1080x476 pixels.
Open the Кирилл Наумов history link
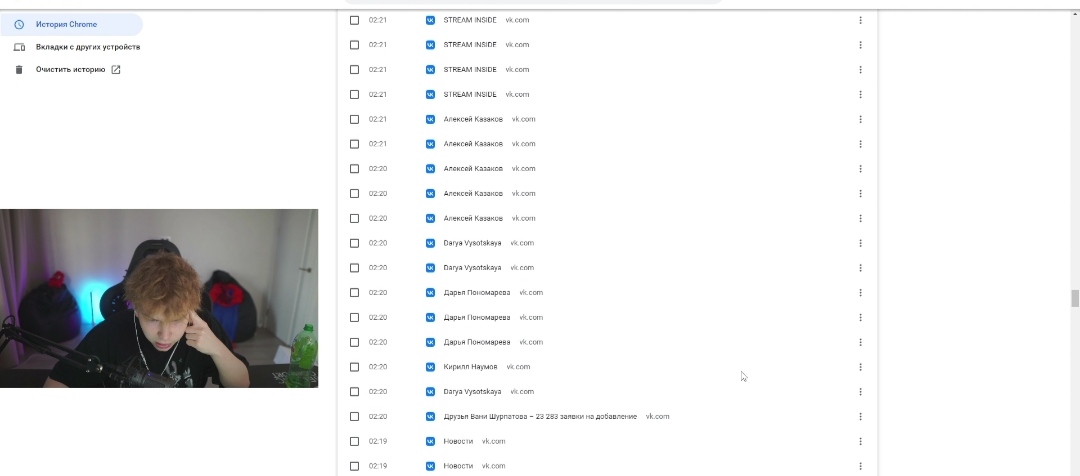coord(470,367)
